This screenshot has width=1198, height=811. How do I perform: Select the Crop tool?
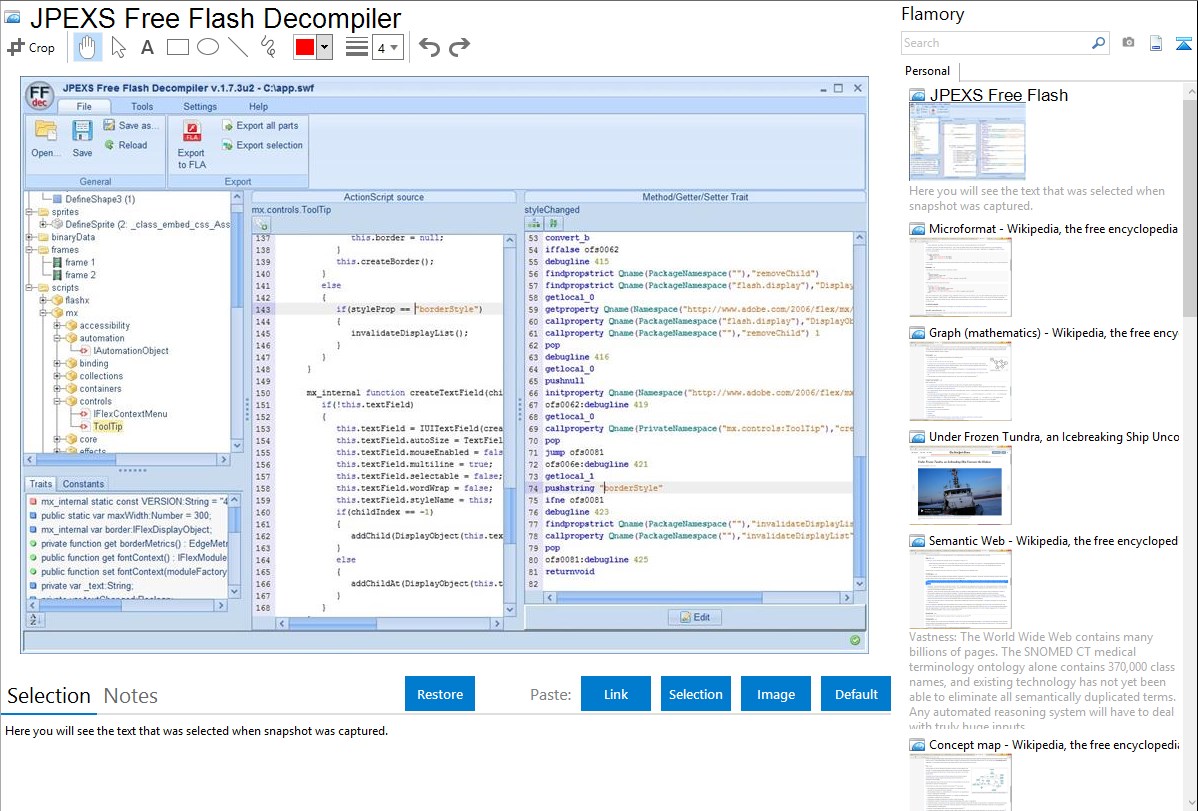point(31,47)
